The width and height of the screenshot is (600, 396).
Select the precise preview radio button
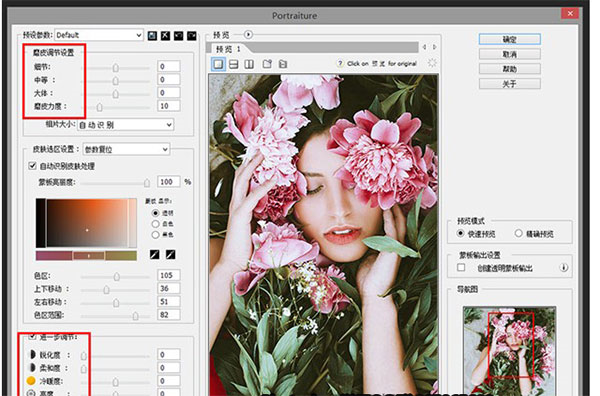(518, 233)
